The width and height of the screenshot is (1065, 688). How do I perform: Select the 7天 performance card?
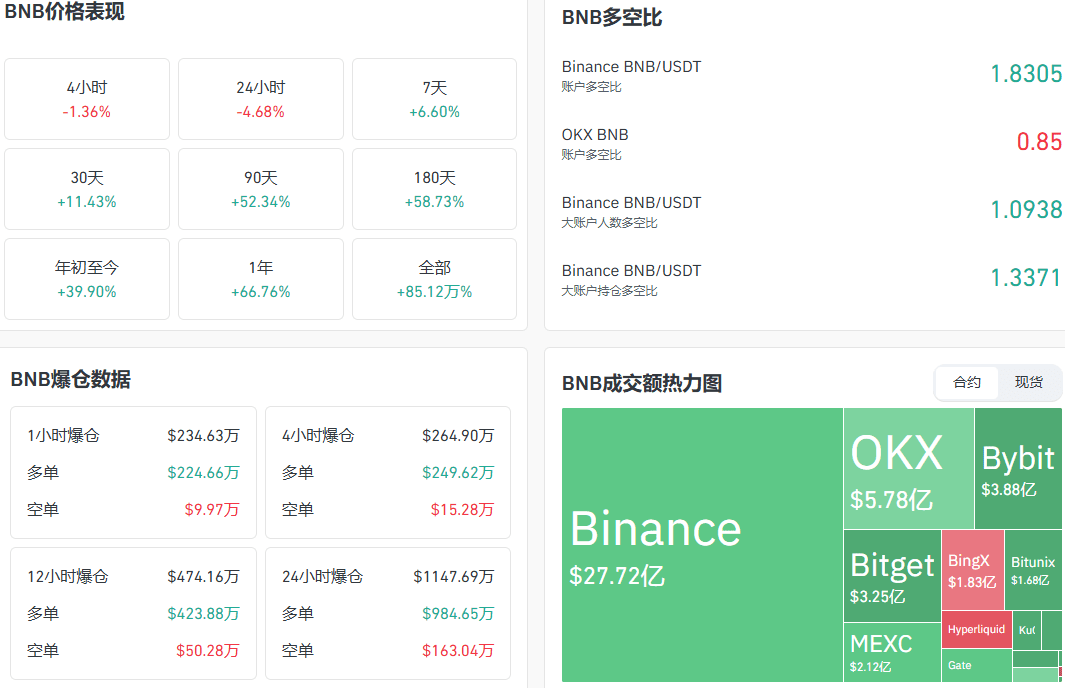[x=435, y=99]
